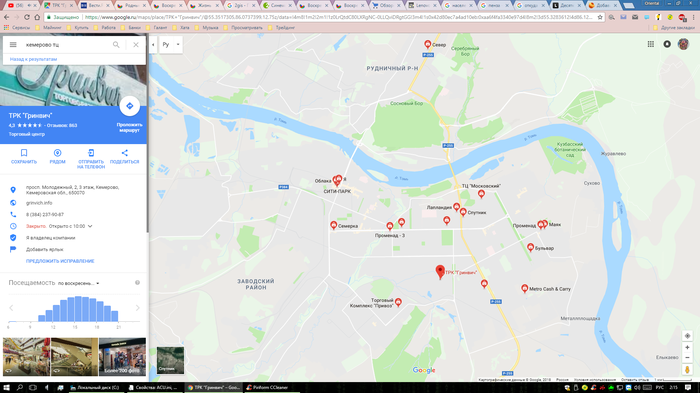This screenshot has height=393, width=700.
Task: Click ПРЕДЛОЖИТЬ ИСПРАВЛЕНИЕ link
Action: click(60, 261)
